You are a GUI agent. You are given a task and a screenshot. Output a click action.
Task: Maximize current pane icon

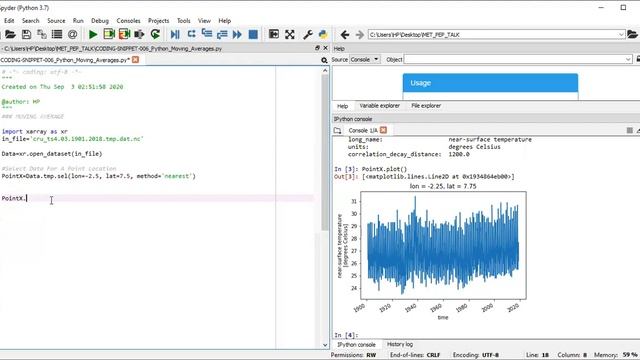tap(274, 34)
